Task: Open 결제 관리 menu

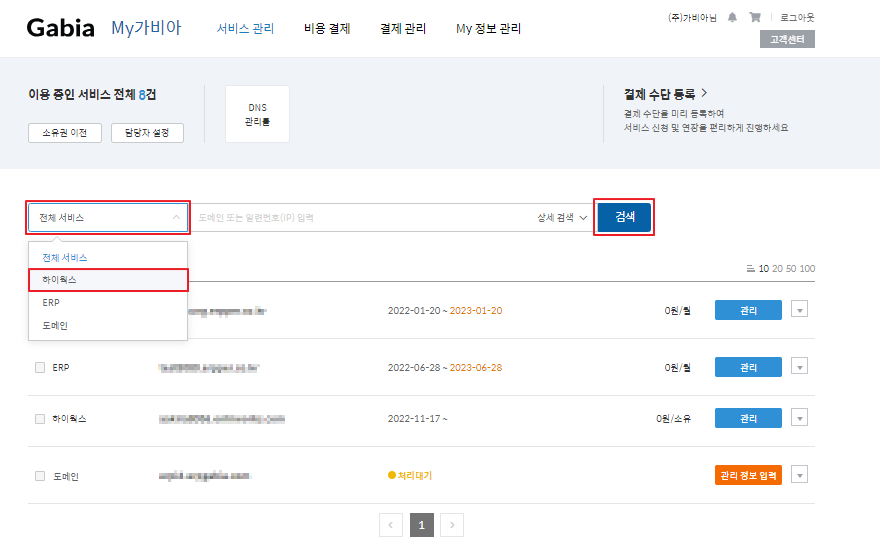Action: (403, 29)
